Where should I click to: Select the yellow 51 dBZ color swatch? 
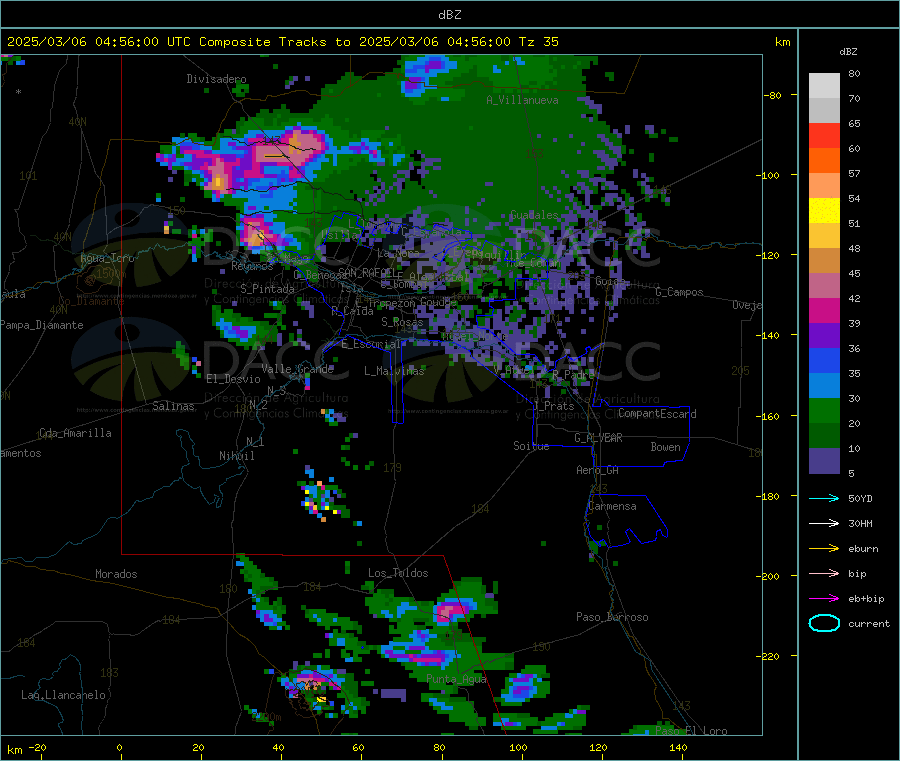pos(824,211)
